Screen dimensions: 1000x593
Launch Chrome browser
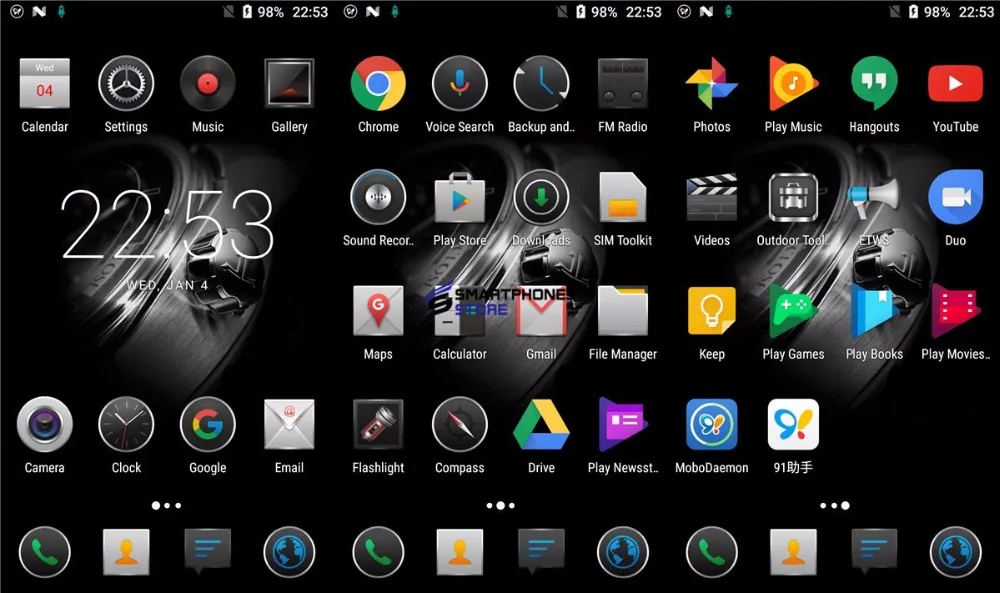[x=378, y=84]
